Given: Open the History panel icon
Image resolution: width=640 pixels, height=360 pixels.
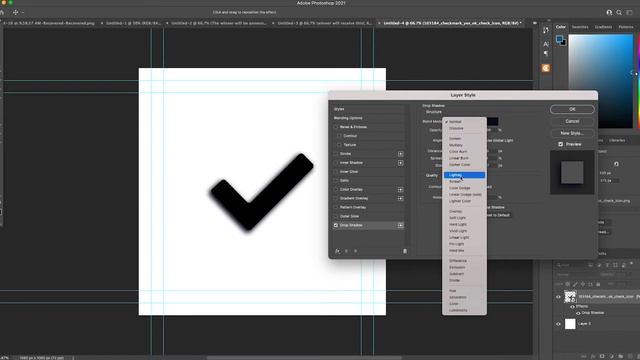Looking at the screenshot, I should coord(546,31).
